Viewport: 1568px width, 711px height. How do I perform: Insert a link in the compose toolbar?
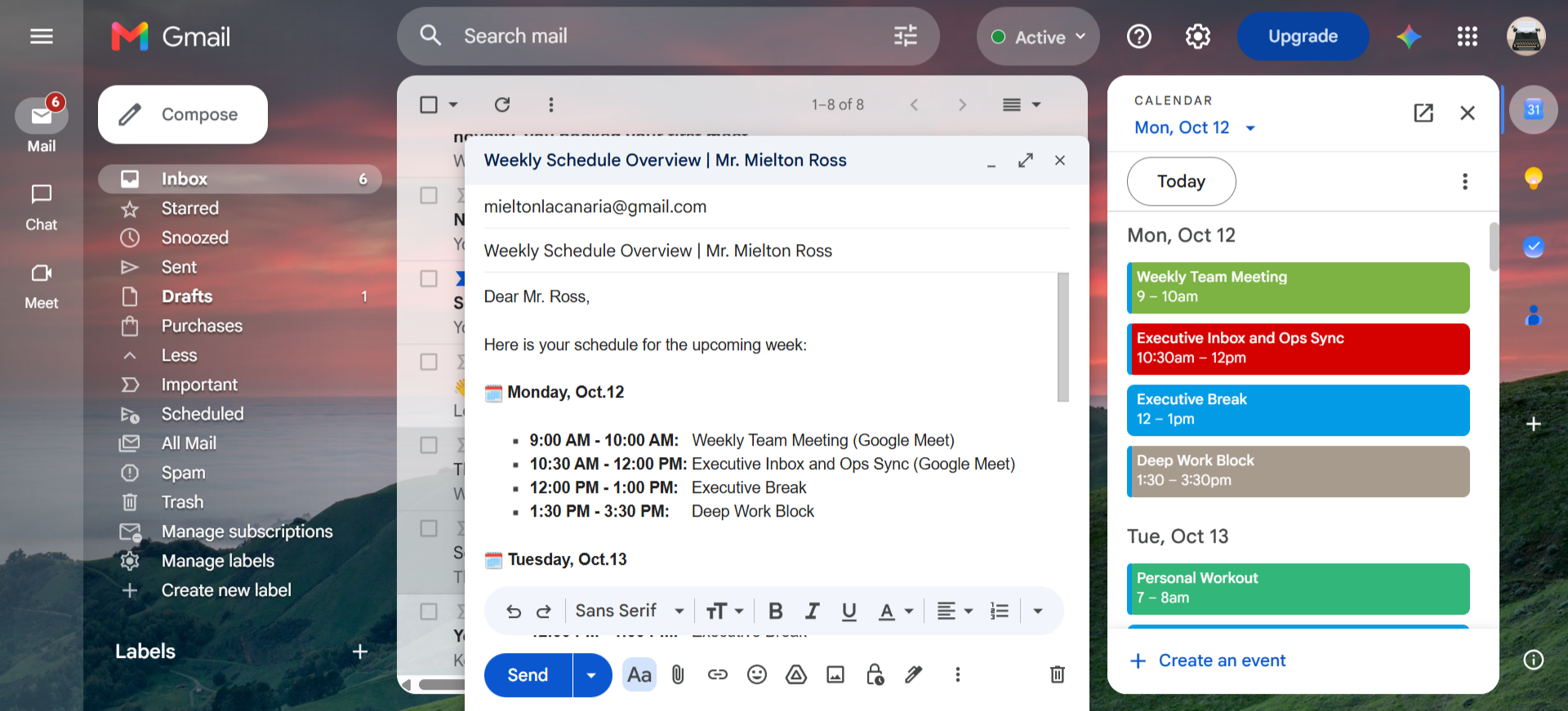pos(717,674)
